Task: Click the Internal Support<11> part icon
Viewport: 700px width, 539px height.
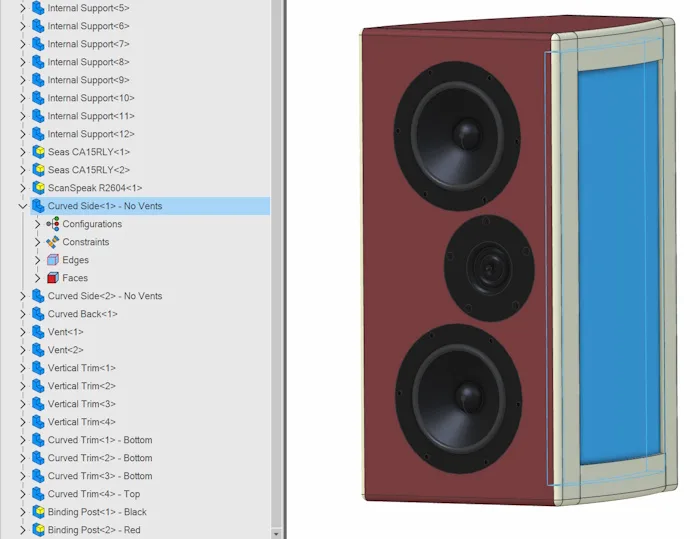Action: tap(38, 116)
